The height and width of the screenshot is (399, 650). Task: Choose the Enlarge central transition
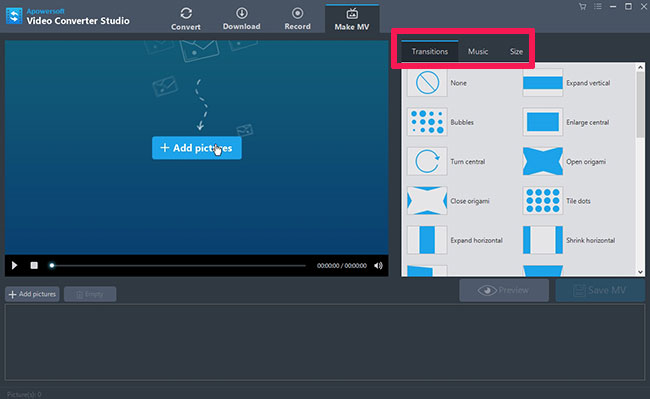543,122
